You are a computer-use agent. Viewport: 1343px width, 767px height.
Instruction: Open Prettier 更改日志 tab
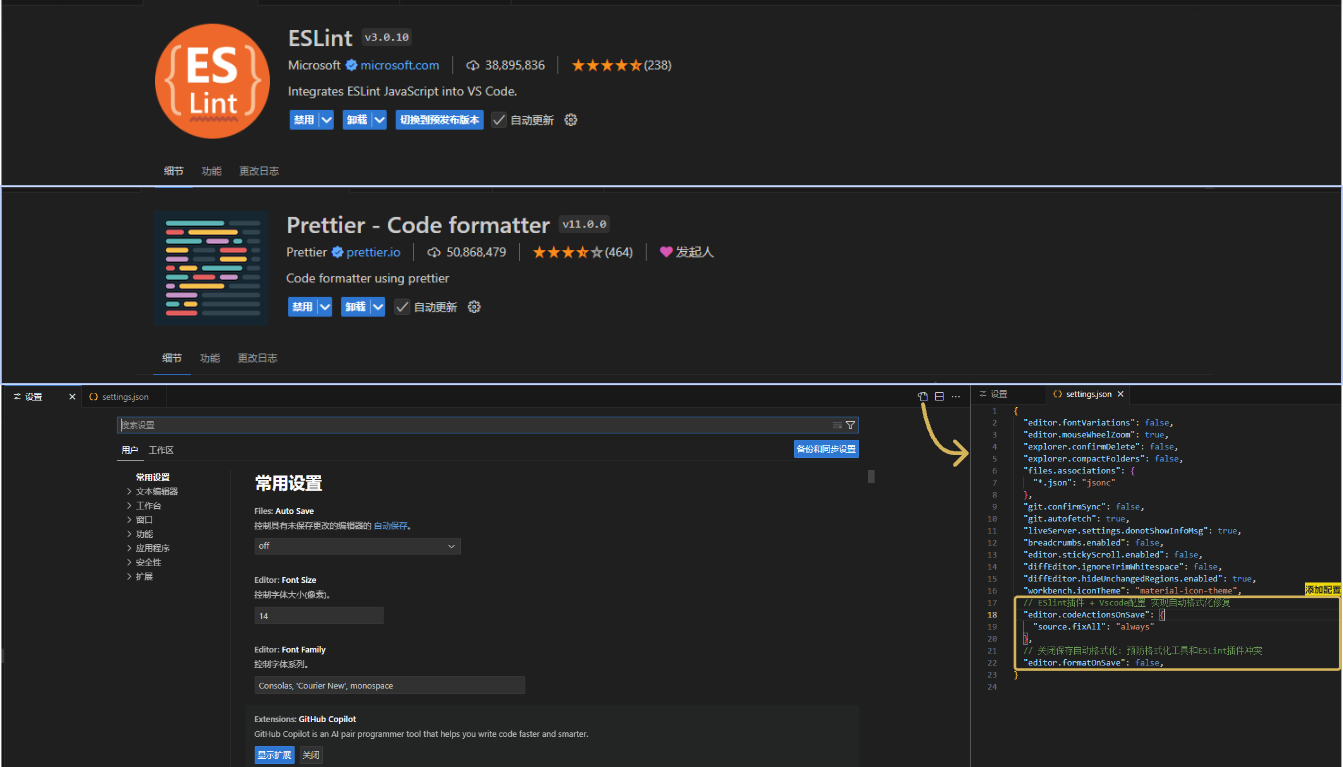pyautogui.click(x=257, y=358)
